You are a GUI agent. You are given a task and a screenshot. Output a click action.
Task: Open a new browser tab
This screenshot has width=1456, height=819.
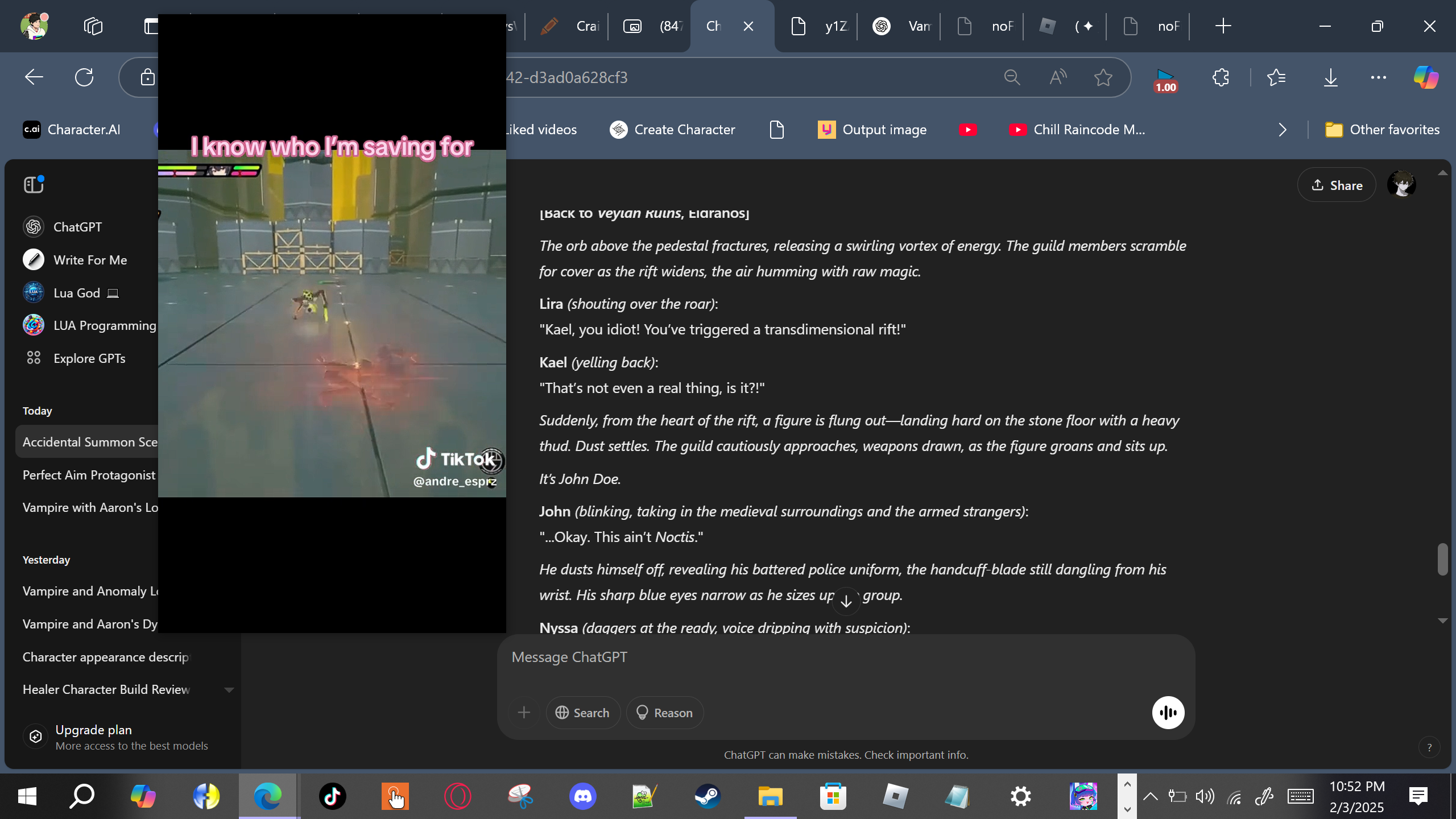pos(1223,26)
